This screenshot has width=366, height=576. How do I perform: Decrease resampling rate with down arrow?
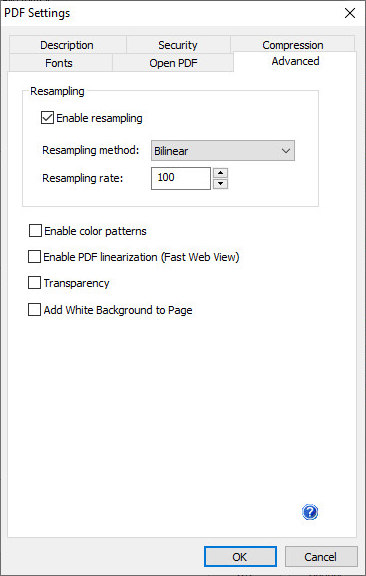220,184
